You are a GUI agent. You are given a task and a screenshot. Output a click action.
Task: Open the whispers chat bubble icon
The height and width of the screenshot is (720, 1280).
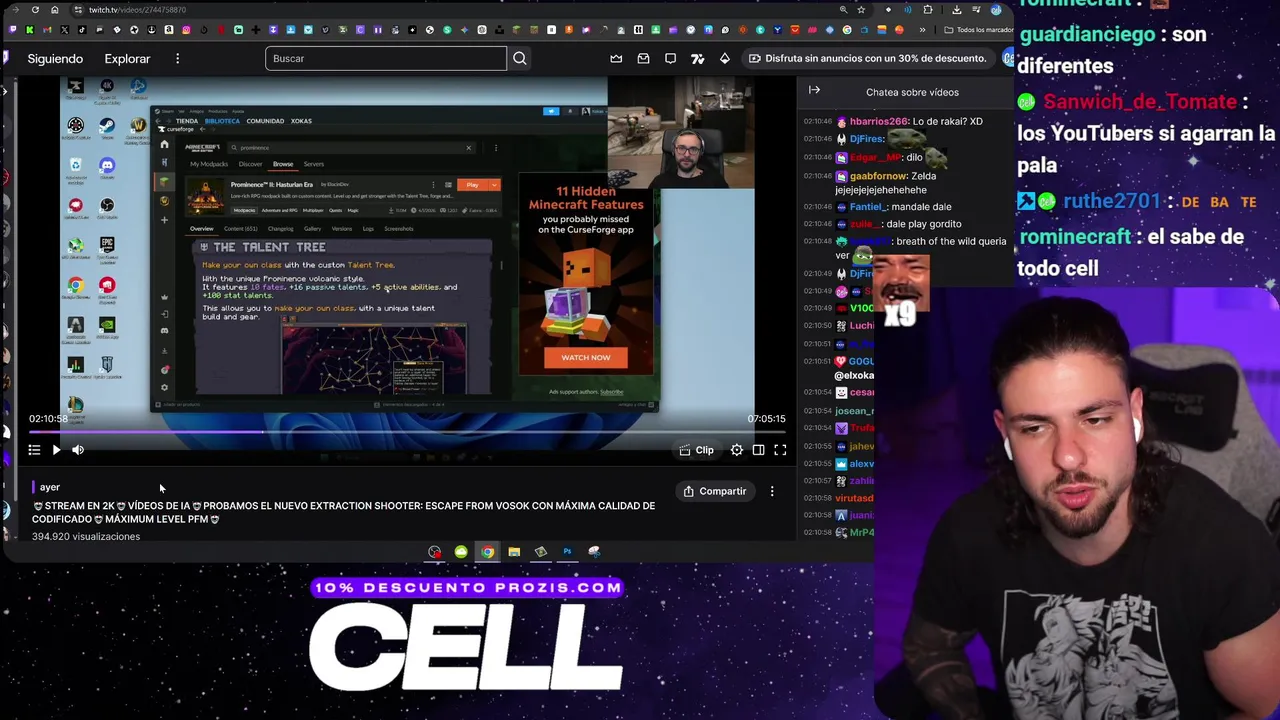click(x=670, y=58)
